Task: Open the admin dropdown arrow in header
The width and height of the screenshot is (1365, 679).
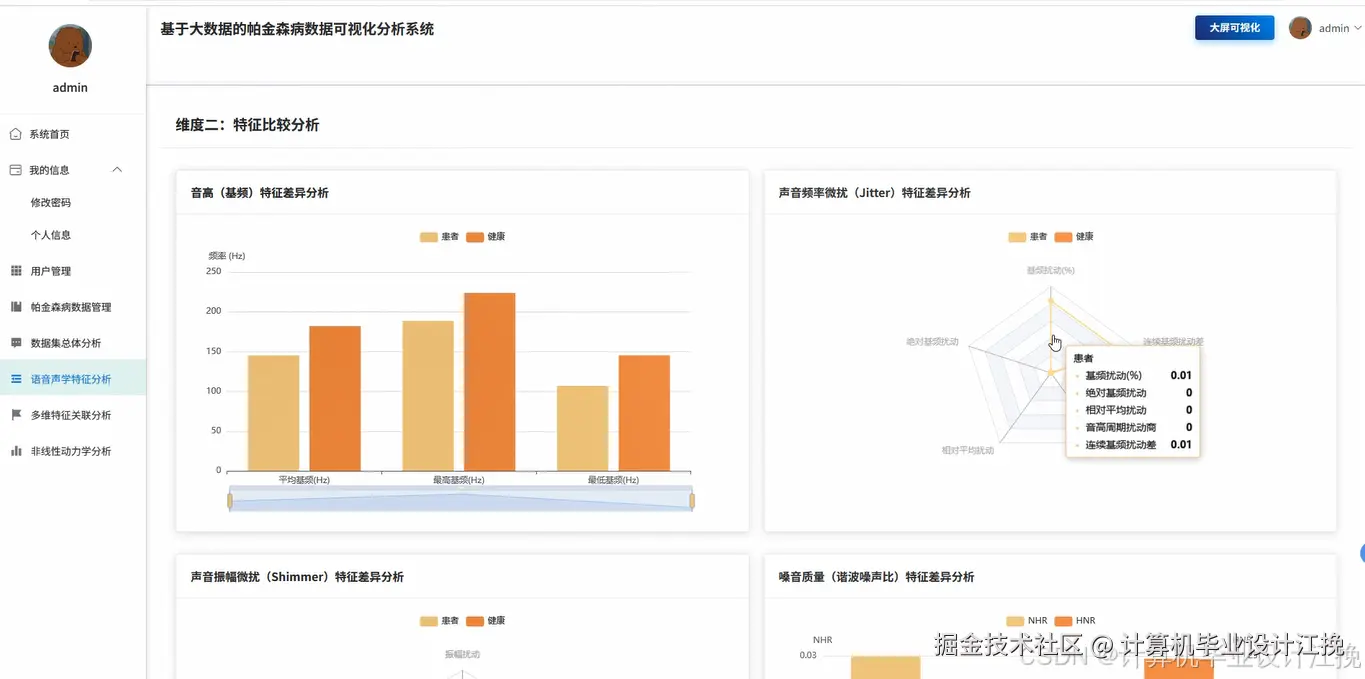Action: pyautogui.click(x=1357, y=28)
